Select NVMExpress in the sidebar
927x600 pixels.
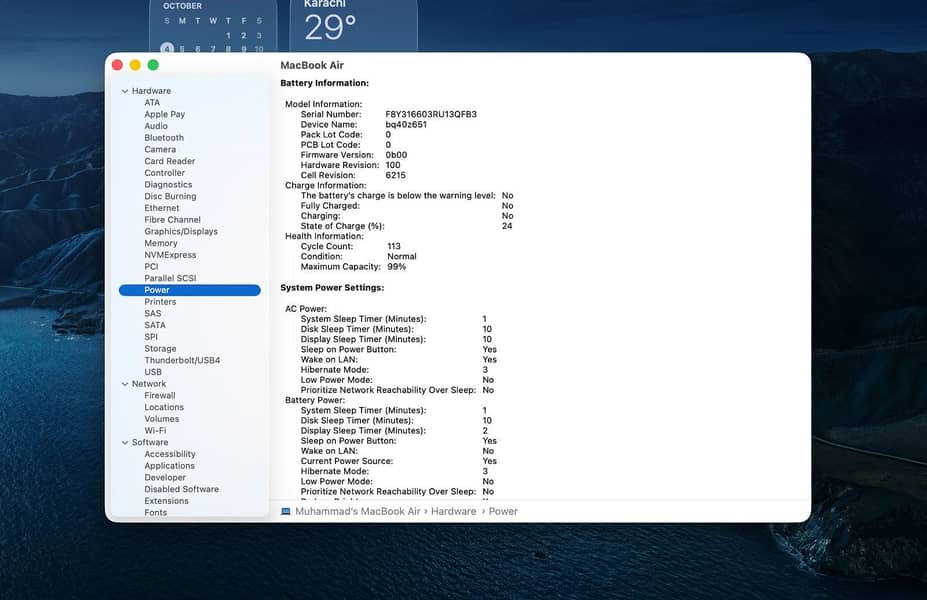point(170,255)
